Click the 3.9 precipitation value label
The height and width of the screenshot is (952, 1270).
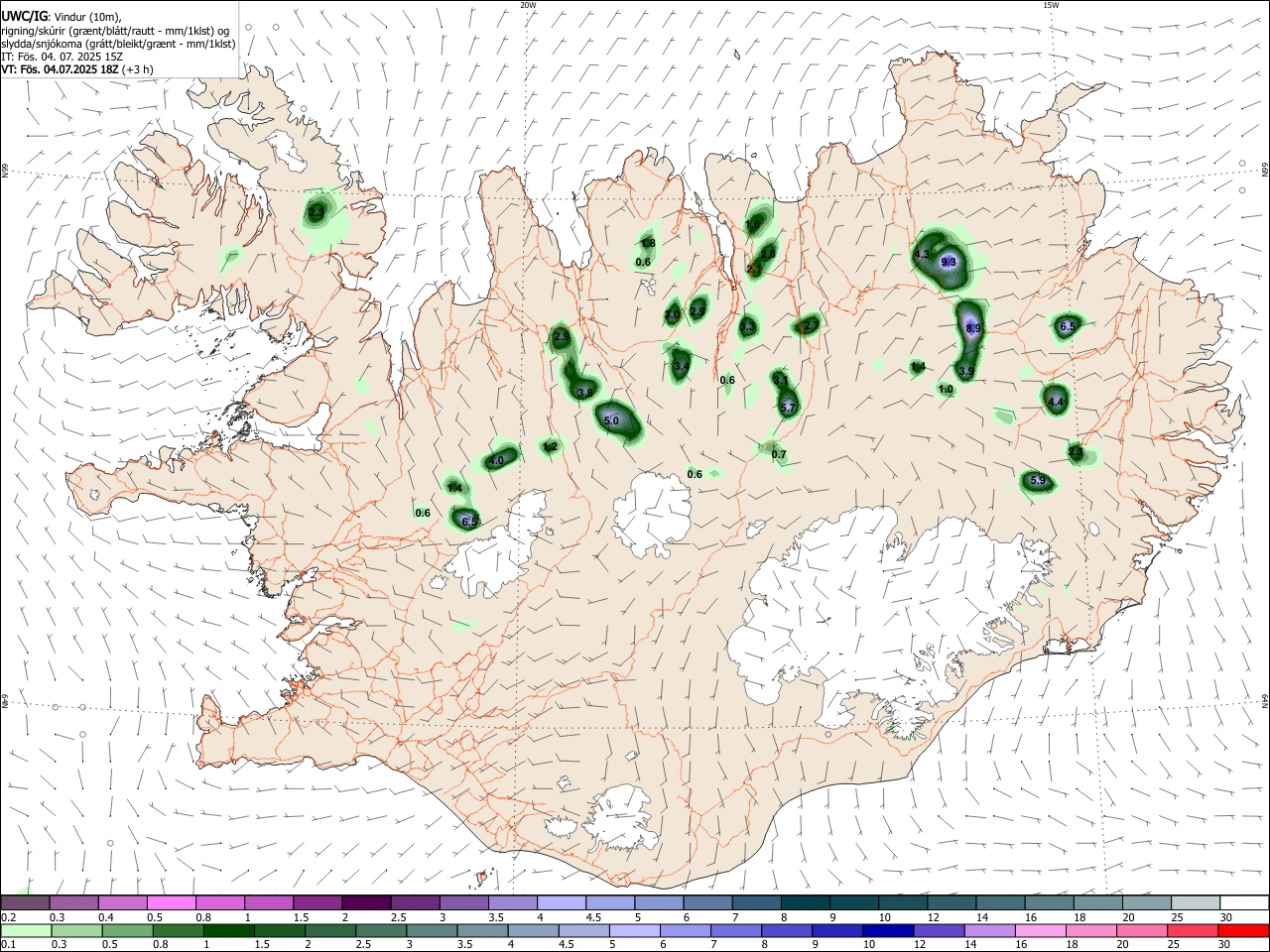965,370
